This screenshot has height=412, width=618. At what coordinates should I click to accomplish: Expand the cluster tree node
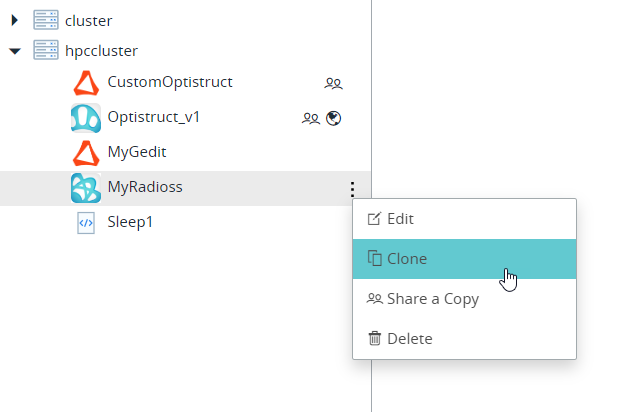click(15, 20)
